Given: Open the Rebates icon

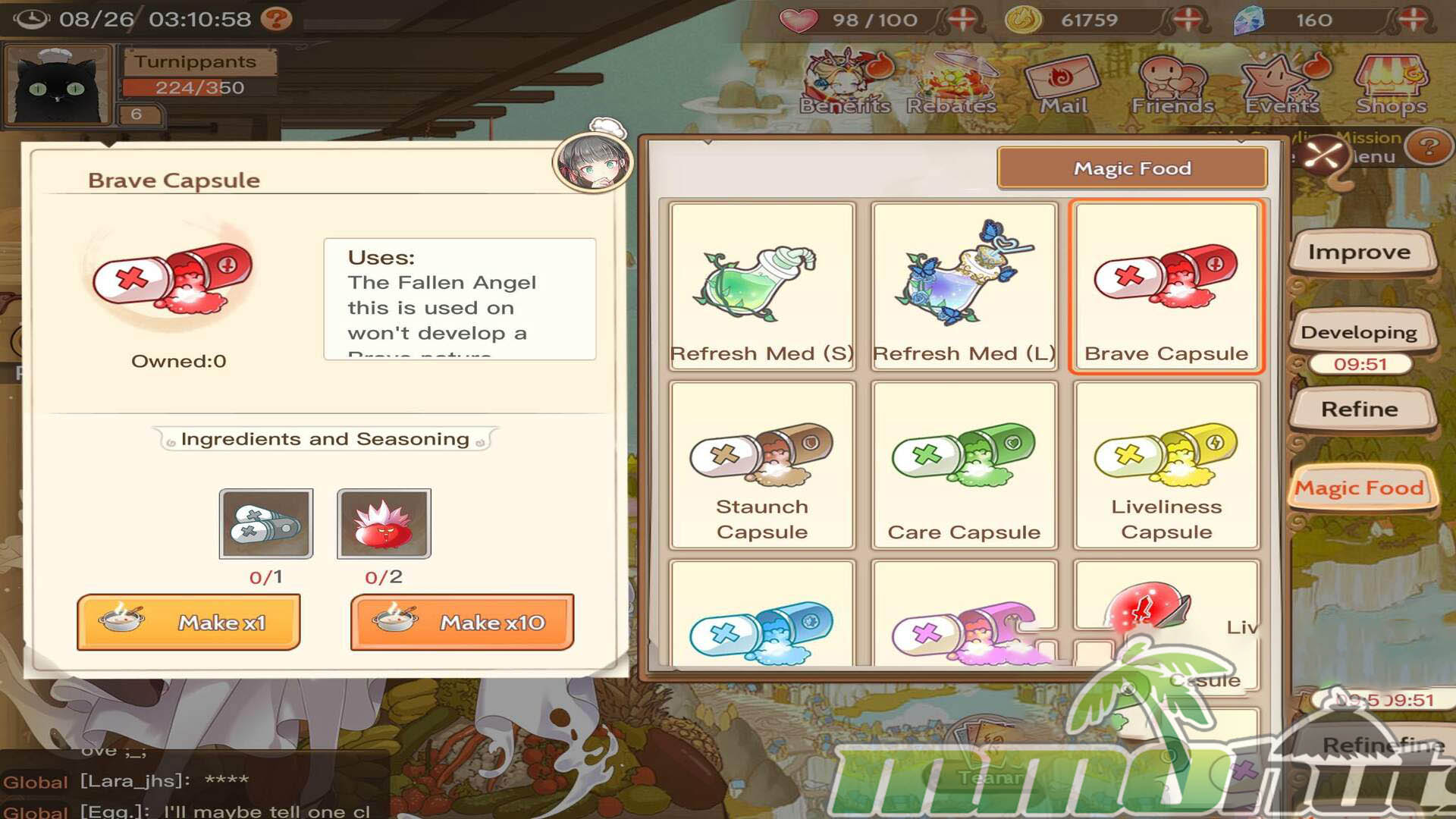Looking at the screenshot, I should pyautogui.click(x=952, y=83).
